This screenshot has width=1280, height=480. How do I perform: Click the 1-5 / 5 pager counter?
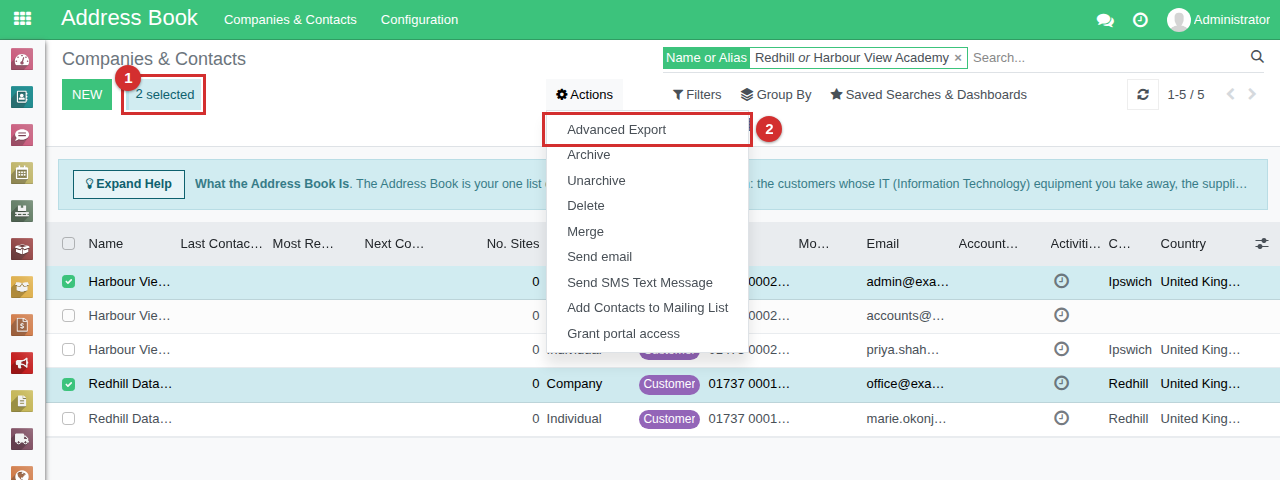1186,95
